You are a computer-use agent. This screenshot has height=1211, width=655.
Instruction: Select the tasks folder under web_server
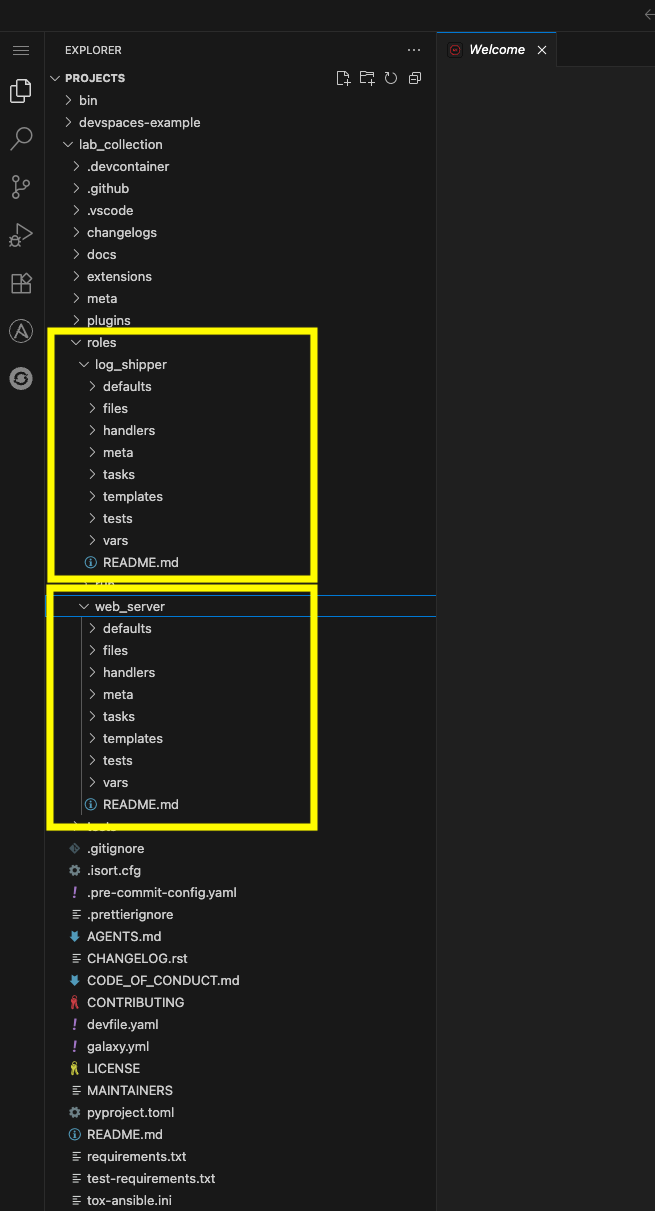tap(118, 716)
